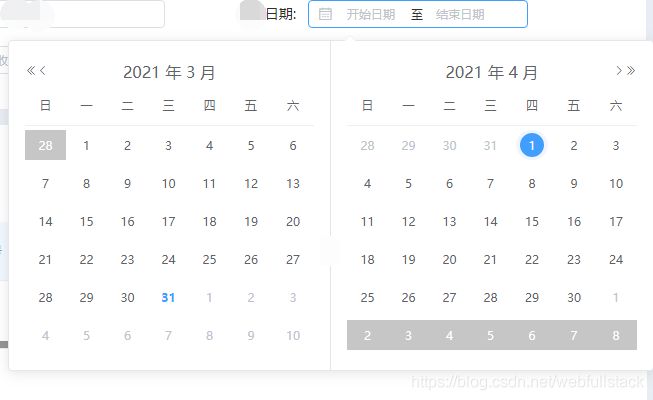Viewport: 653px width, 400px height.
Task: Select March 13 in left calendar
Action: (x=293, y=183)
